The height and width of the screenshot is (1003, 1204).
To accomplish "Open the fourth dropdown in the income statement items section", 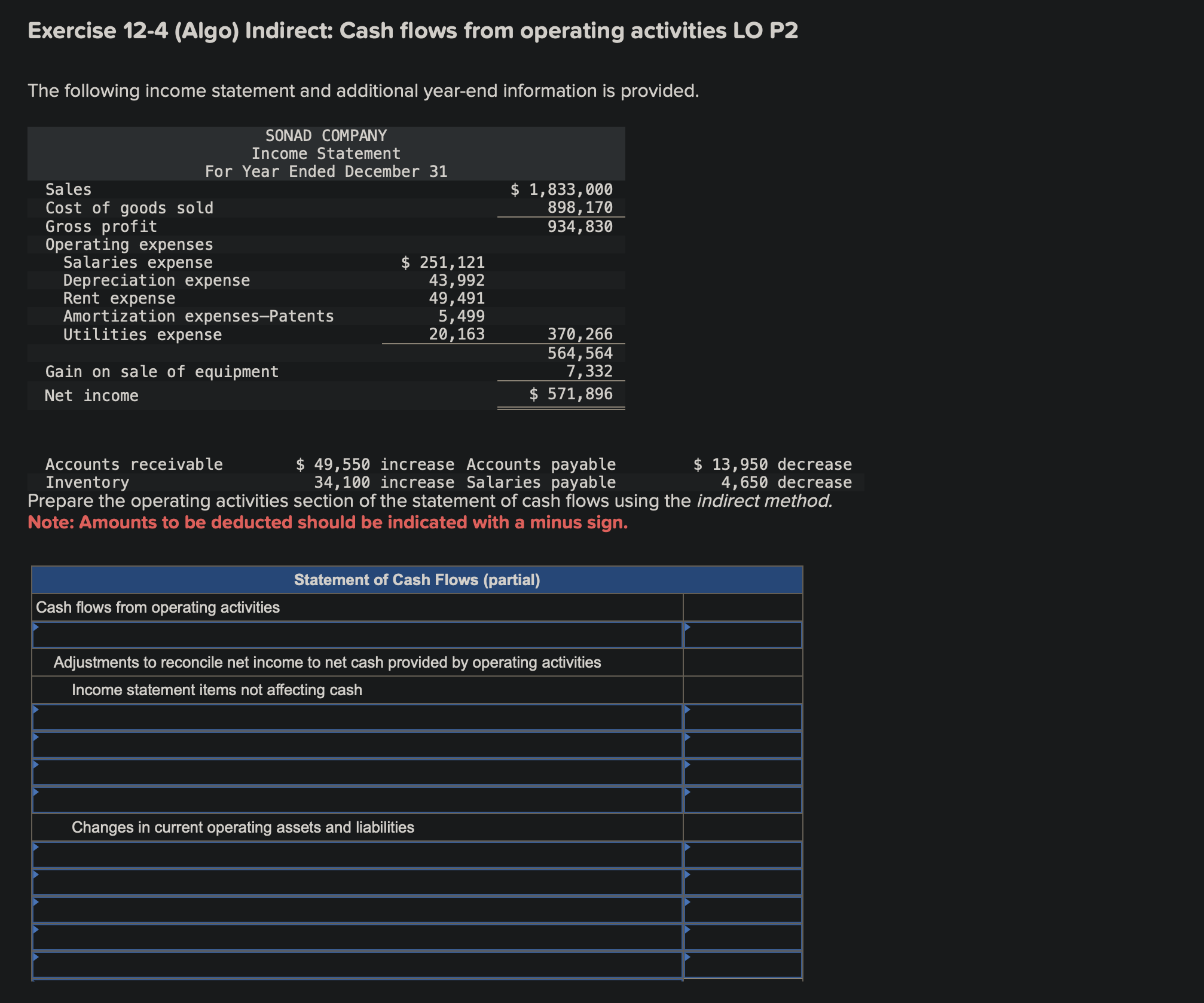I will point(359,799).
